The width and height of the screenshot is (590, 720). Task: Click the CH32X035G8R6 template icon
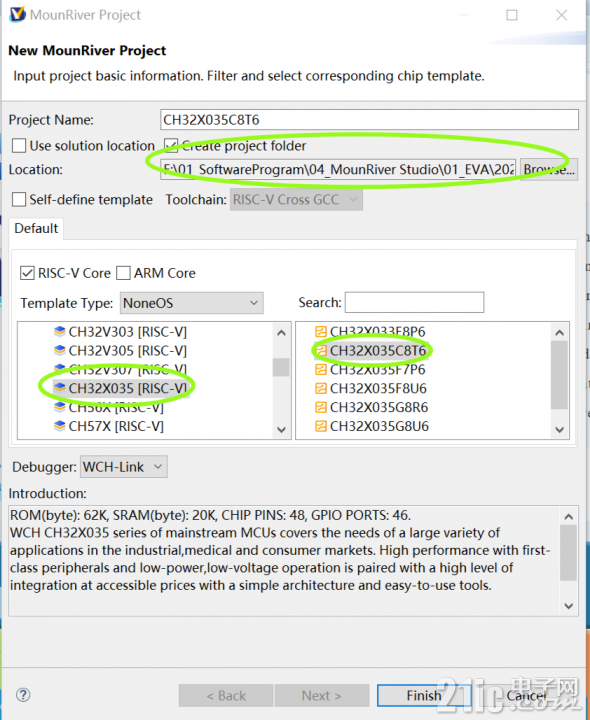click(320, 407)
